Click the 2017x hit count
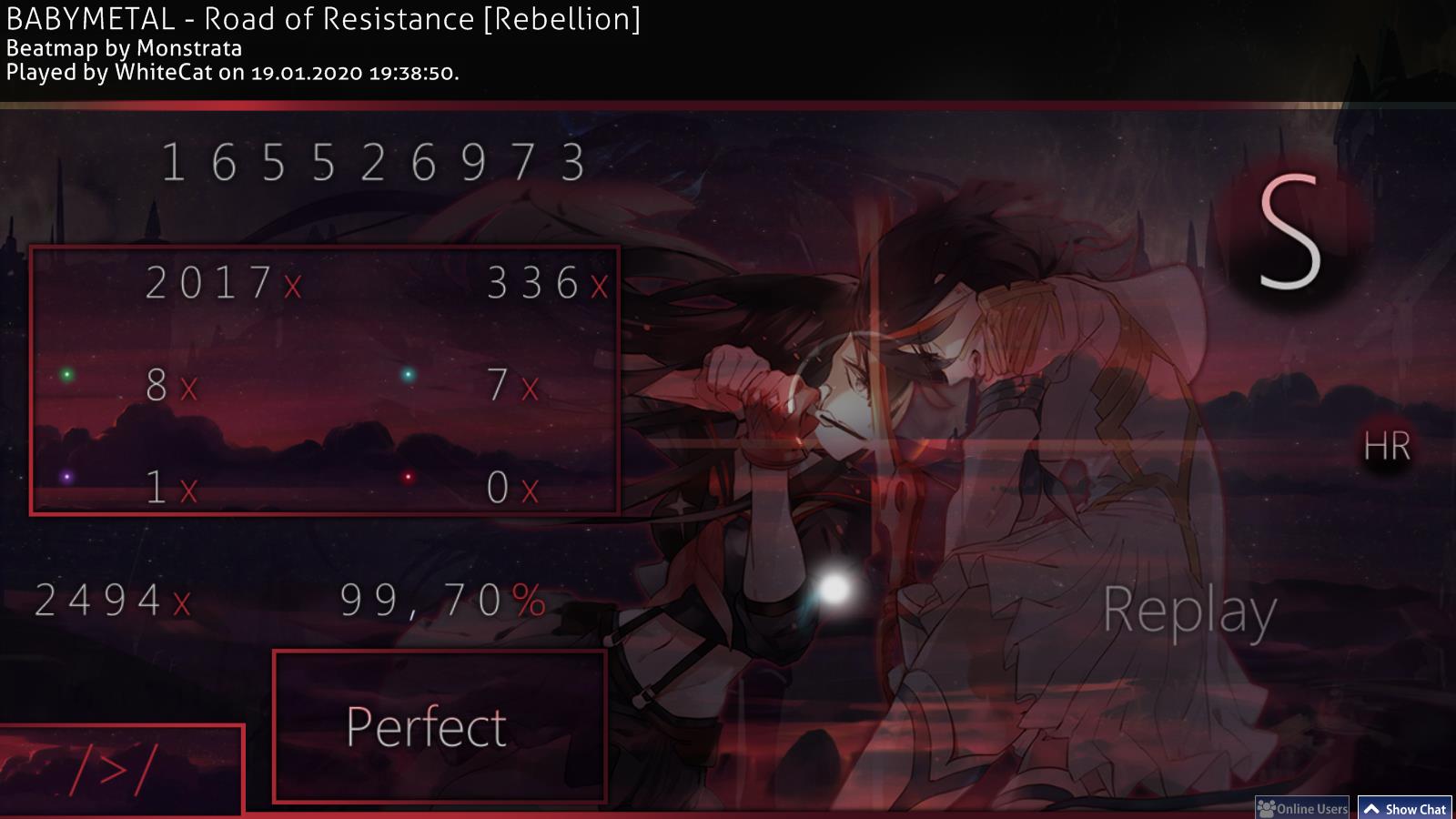Image resolution: width=1456 pixels, height=819 pixels. pos(224,283)
